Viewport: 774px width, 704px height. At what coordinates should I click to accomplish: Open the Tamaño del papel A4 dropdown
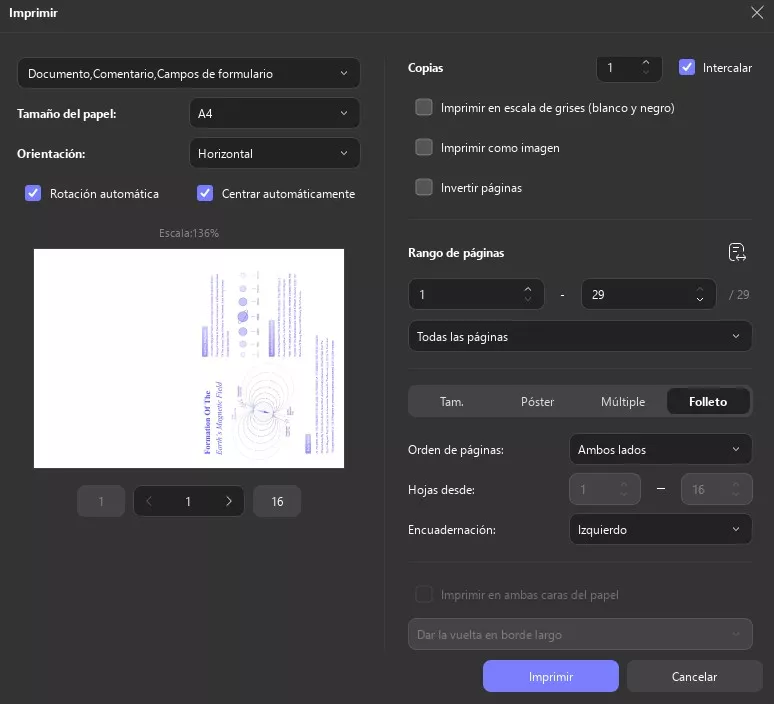click(x=274, y=113)
